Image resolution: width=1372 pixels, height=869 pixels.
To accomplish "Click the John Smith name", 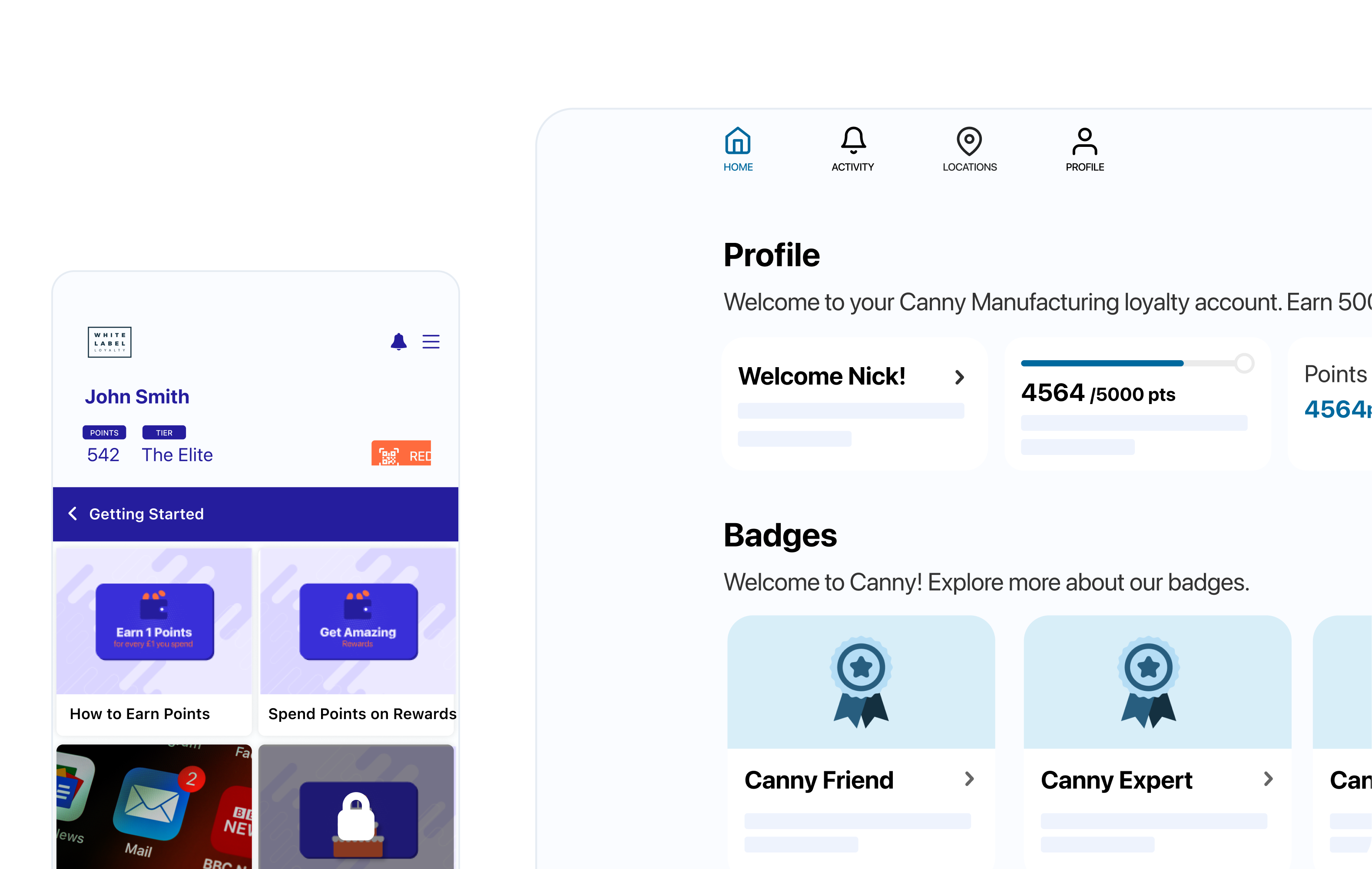I will click(x=137, y=397).
